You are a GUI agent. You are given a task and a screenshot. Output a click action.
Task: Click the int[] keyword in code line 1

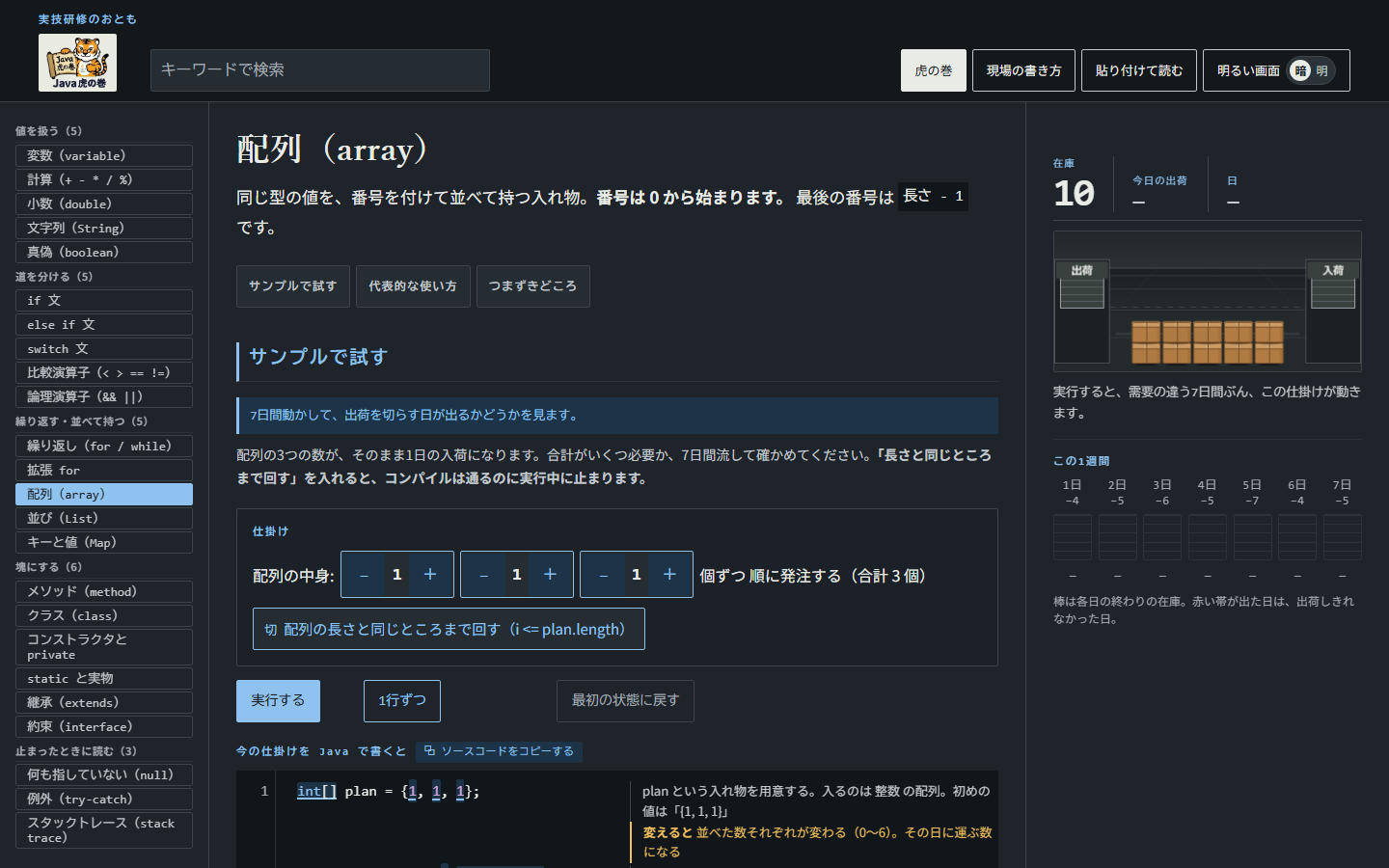tap(316, 791)
